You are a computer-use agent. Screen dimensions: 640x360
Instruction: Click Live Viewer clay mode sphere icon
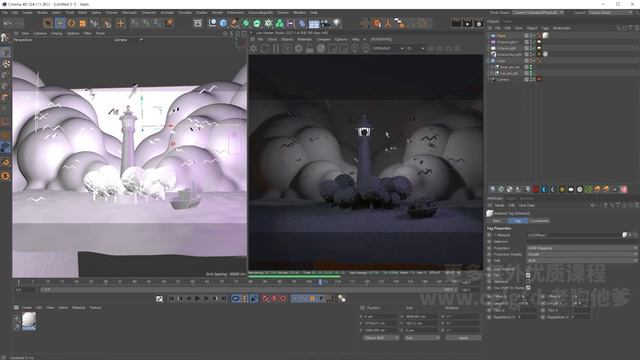point(321,49)
